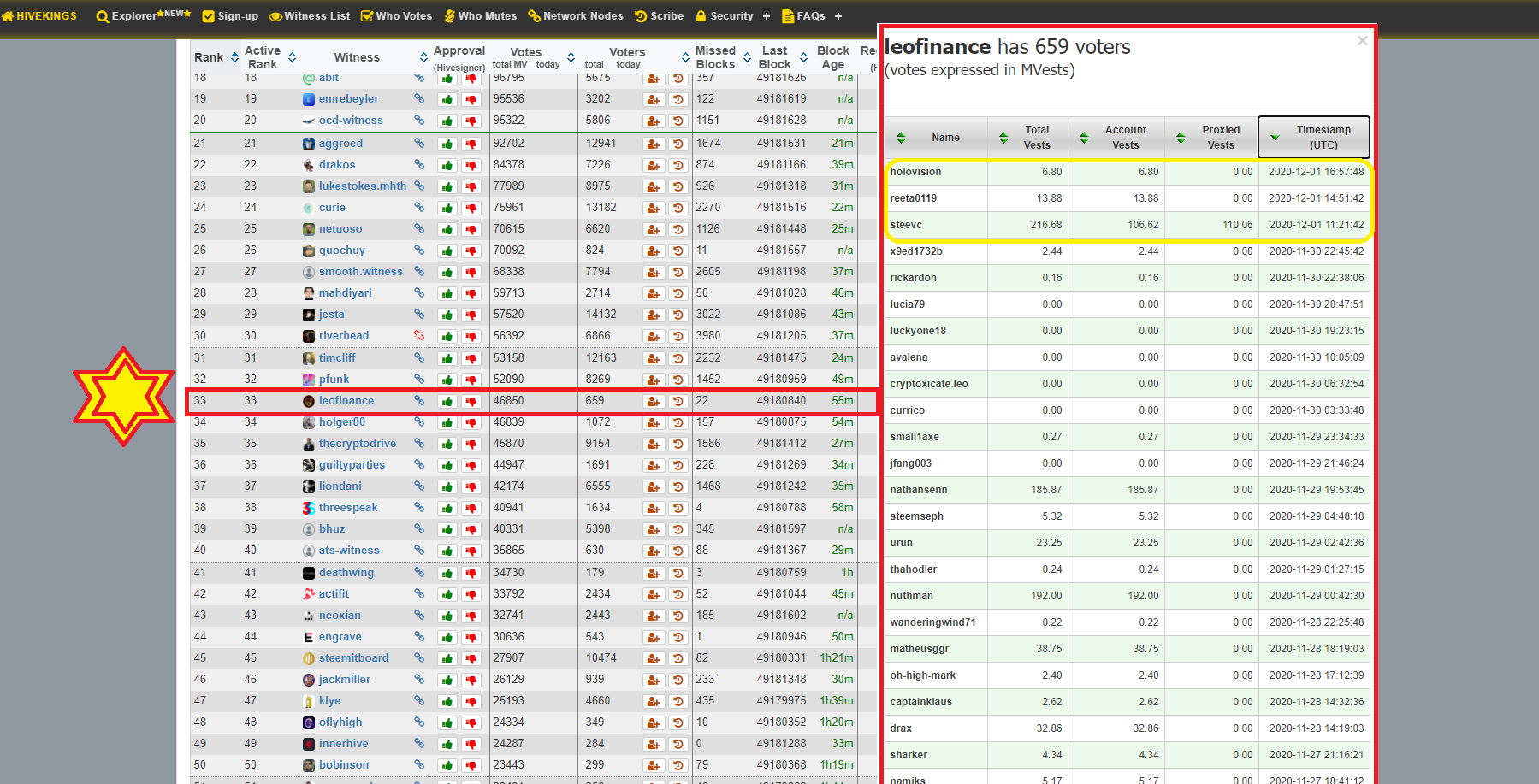Sort witness table by Rank
Viewport: 1539px width, 784px height.
coord(234,57)
